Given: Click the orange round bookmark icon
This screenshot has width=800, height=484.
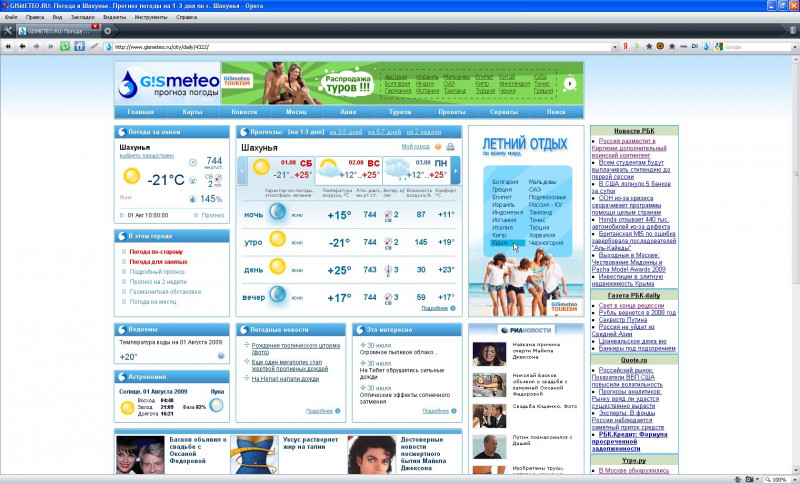Looking at the screenshot, I should (x=660, y=46).
